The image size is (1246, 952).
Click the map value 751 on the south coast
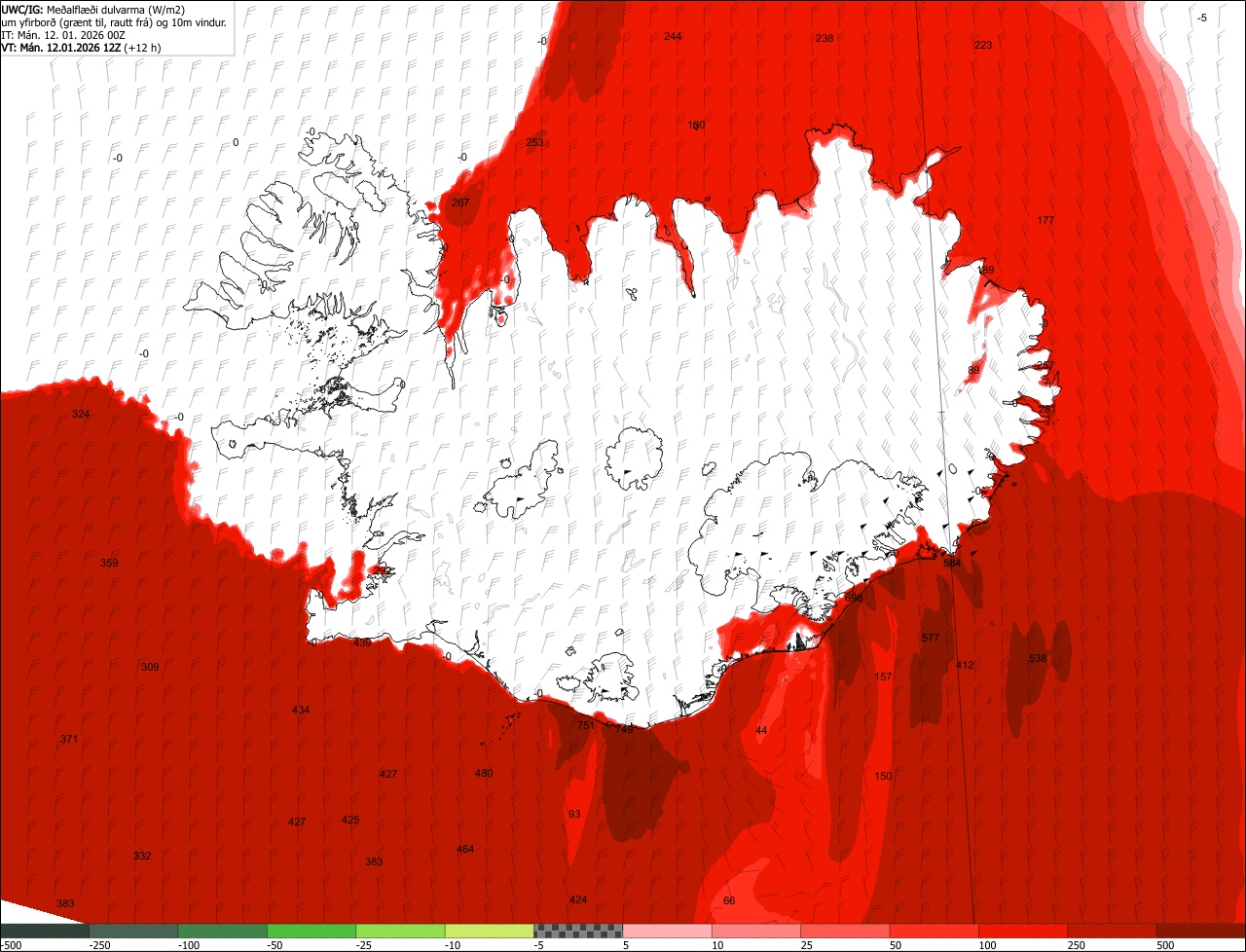(x=585, y=725)
